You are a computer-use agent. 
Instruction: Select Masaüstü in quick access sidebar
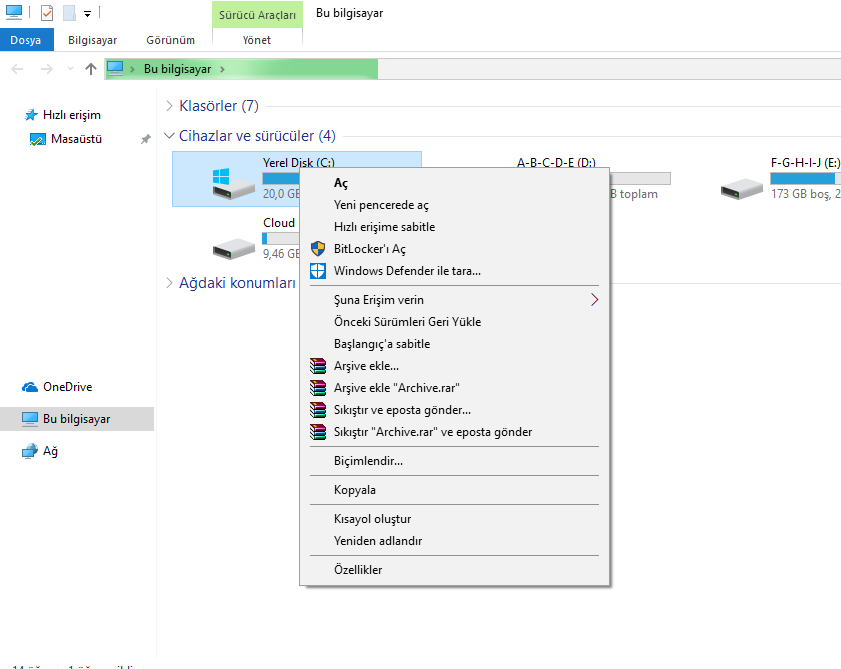pyautogui.click(x=76, y=139)
